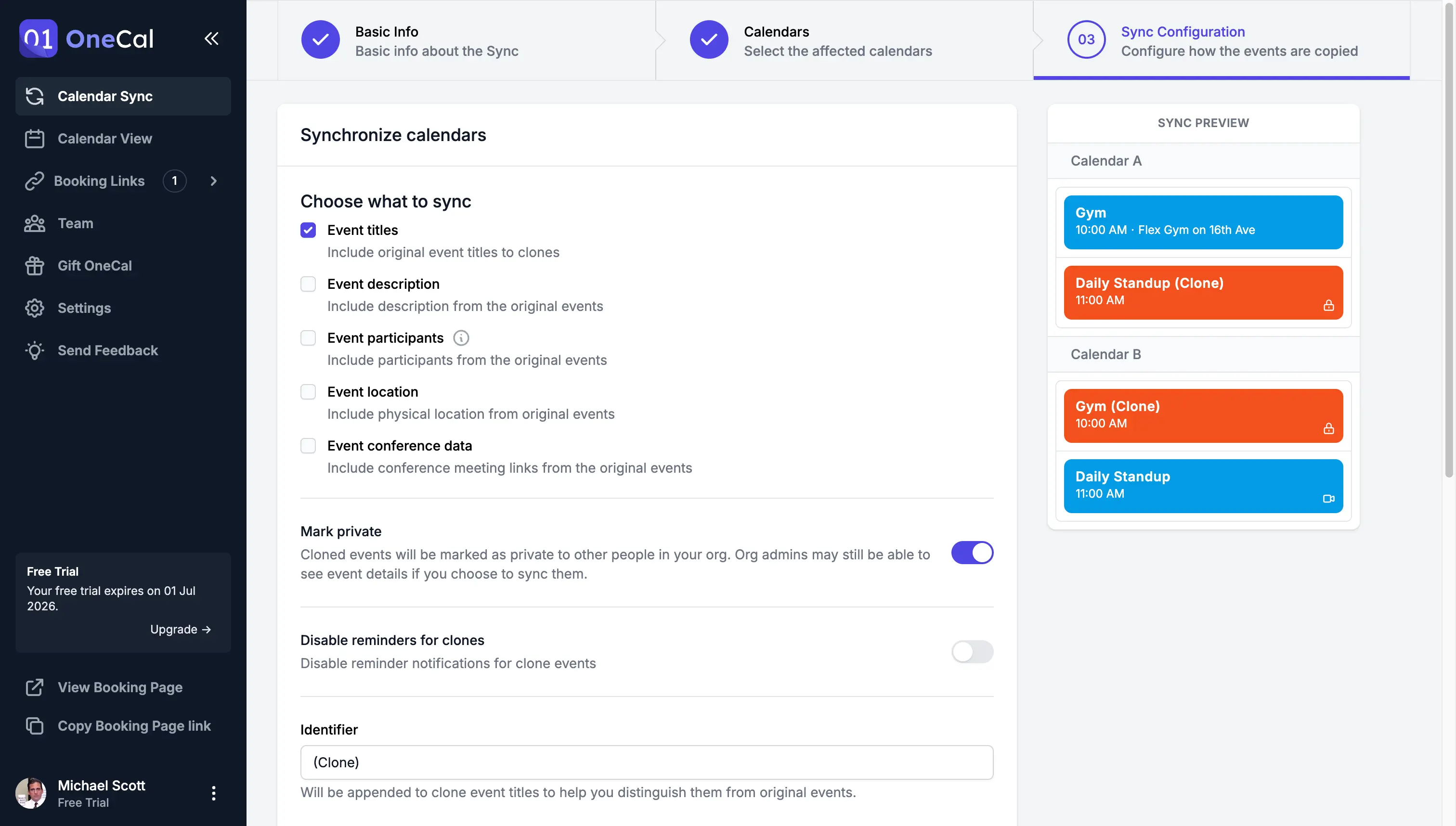Click the Booking Links sidebar icon

pos(34,180)
